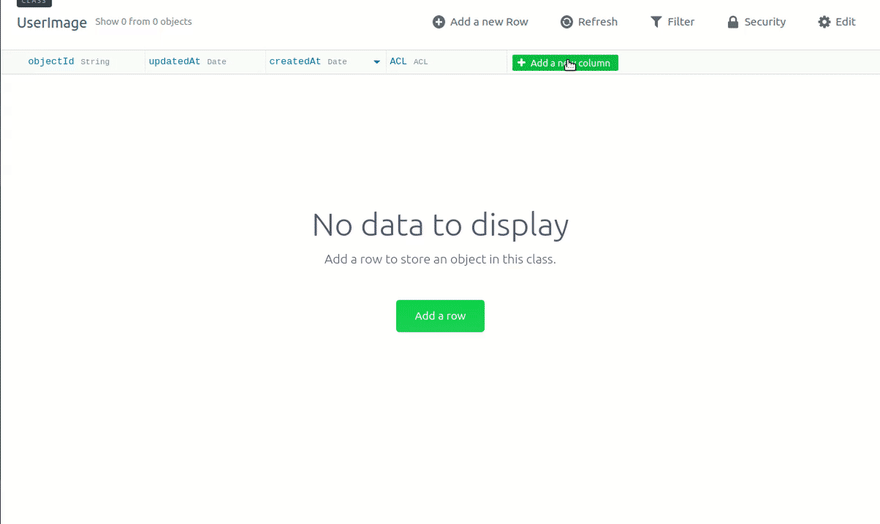Viewport: 880px width, 524px height.
Task: Click the Refresh text label
Action: [x=598, y=22]
